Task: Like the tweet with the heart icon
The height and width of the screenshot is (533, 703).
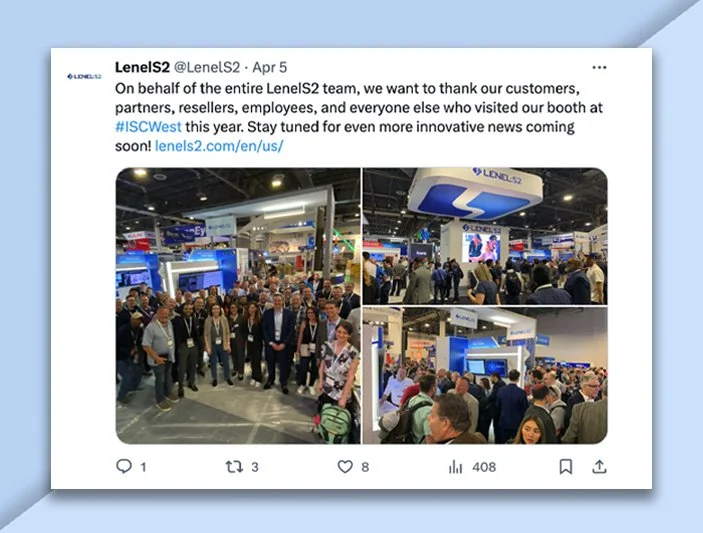Action: click(345, 467)
